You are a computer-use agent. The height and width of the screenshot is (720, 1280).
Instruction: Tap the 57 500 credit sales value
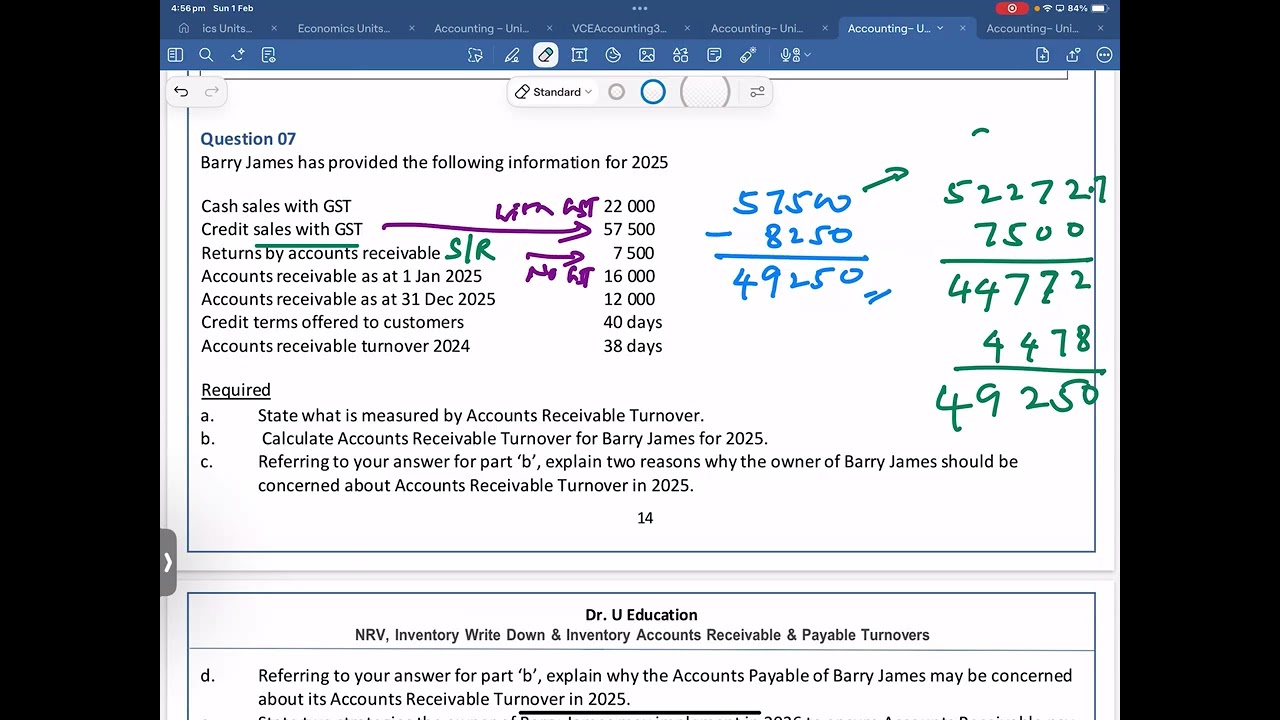point(629,229)
